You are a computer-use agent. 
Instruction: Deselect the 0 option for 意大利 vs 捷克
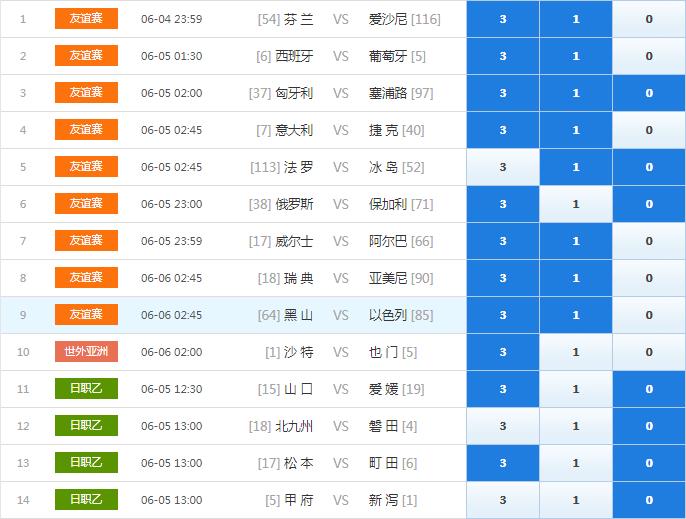[649, 130]
